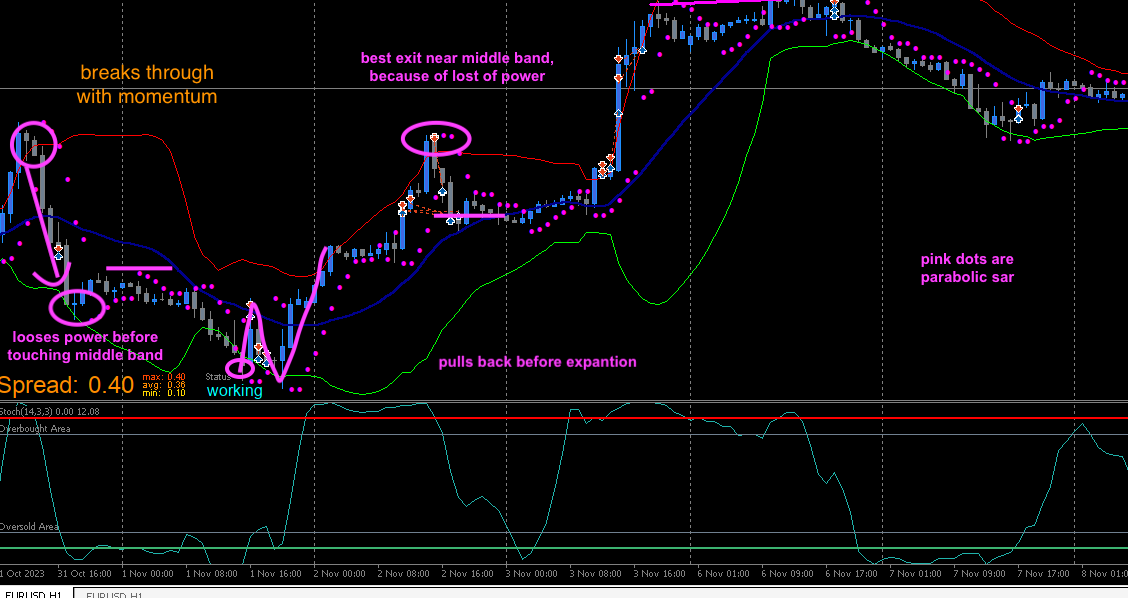Screen dimensions: 1128x598
Task: Click the "Oversold Area" level label
Action: 29,527
